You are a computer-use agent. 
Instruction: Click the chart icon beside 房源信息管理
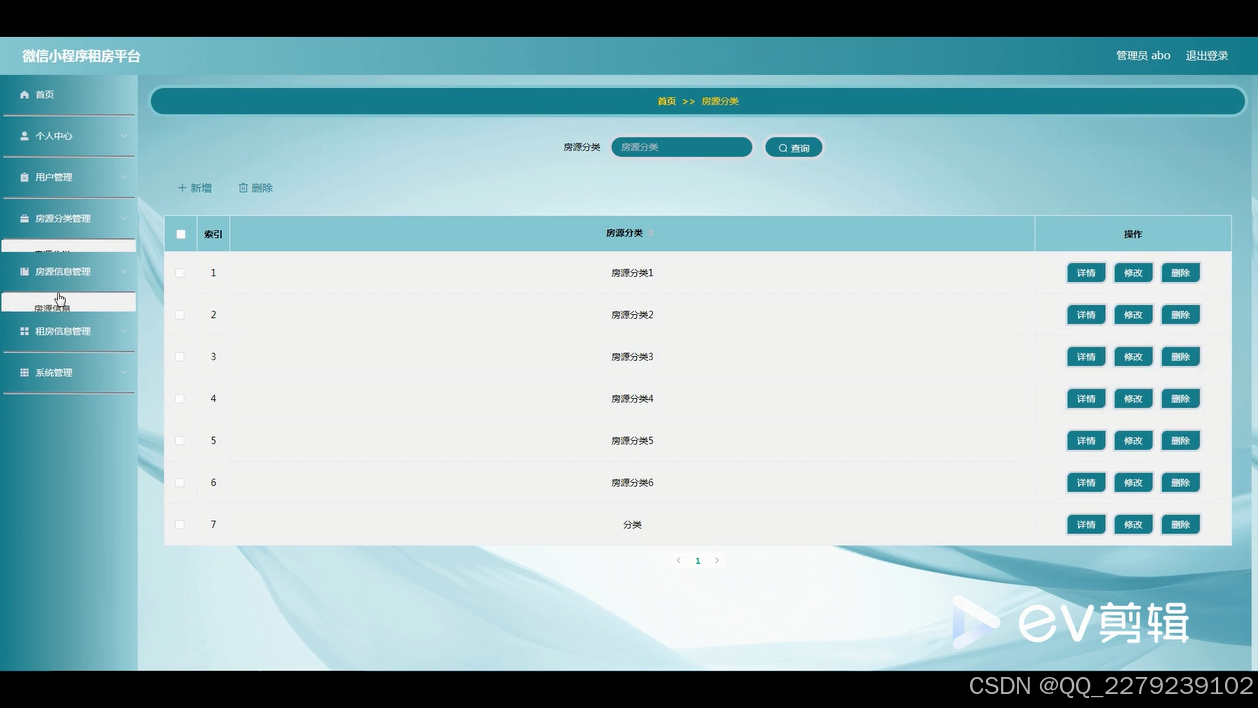tap(24, 271)
